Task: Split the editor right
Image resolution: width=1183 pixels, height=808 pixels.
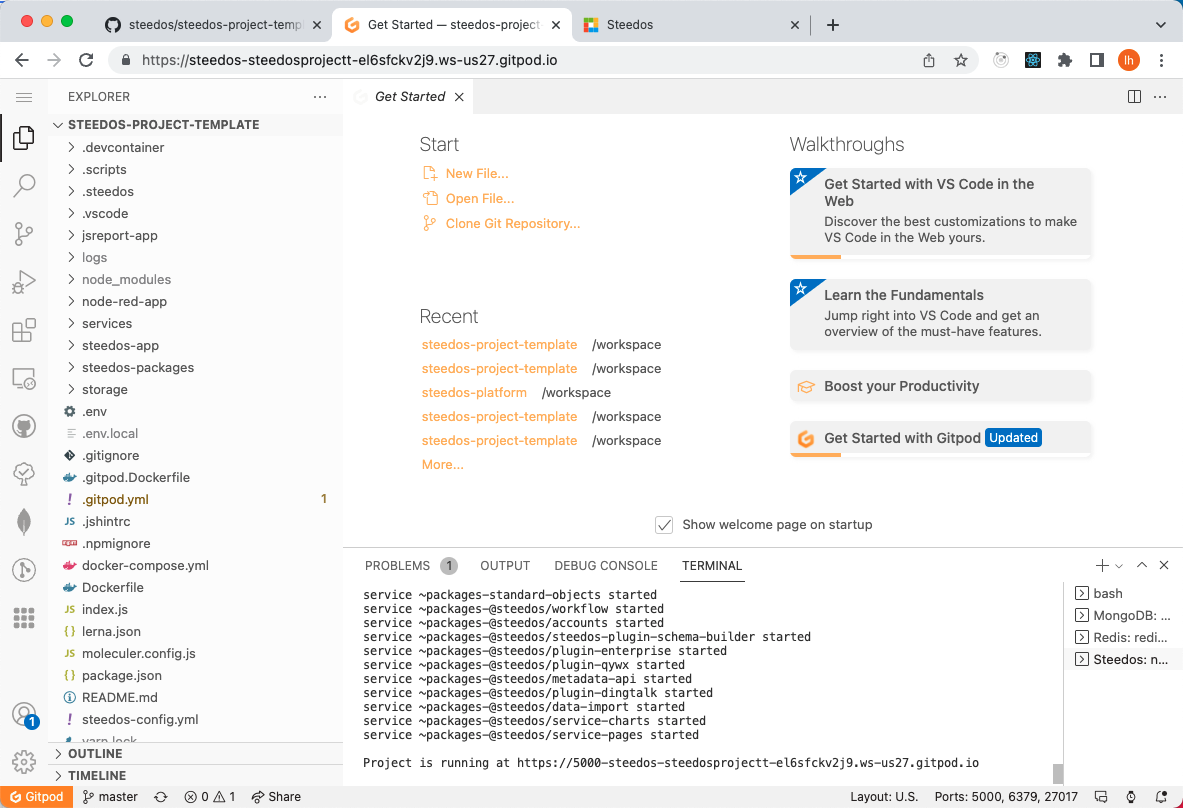Action: coord(1134,97)
